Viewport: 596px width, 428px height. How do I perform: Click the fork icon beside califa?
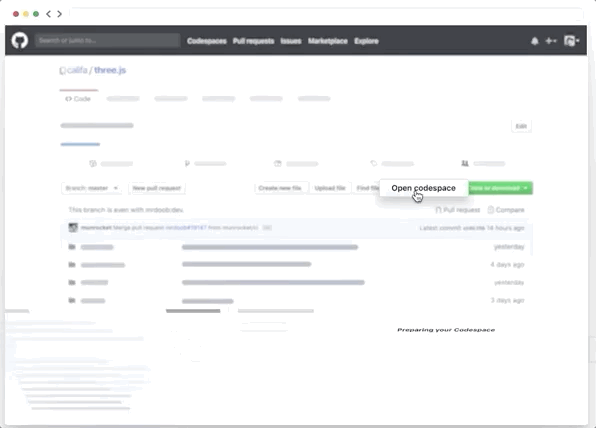click(x=63, y=71)
